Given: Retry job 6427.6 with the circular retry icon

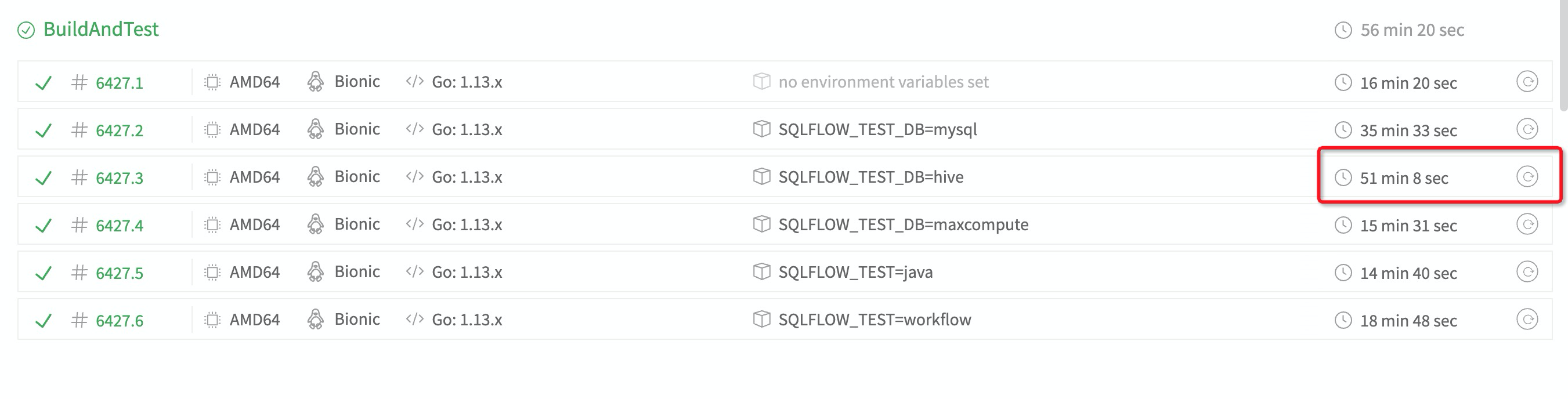Looking at the screenshot, I should pyautogui.click(x=1529, y=319).
